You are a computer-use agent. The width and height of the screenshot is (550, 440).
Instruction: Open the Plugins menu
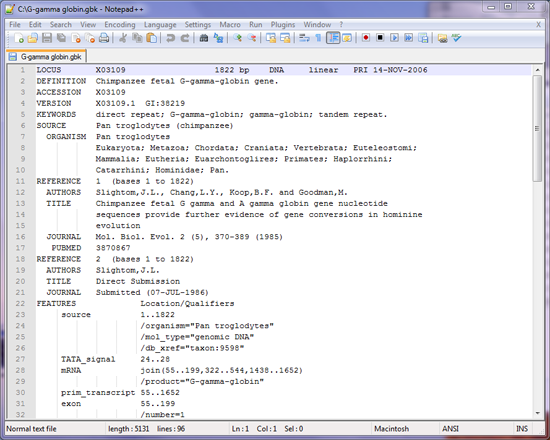(x=283, y=25)
